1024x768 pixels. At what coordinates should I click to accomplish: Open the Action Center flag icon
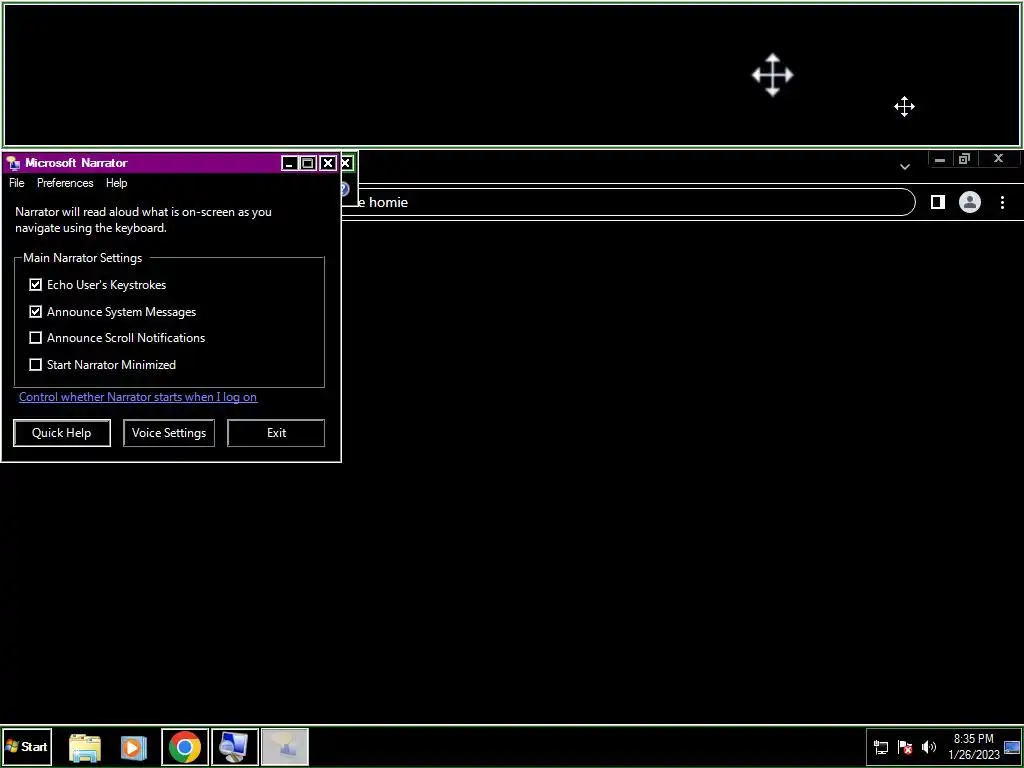pos(904,747)
